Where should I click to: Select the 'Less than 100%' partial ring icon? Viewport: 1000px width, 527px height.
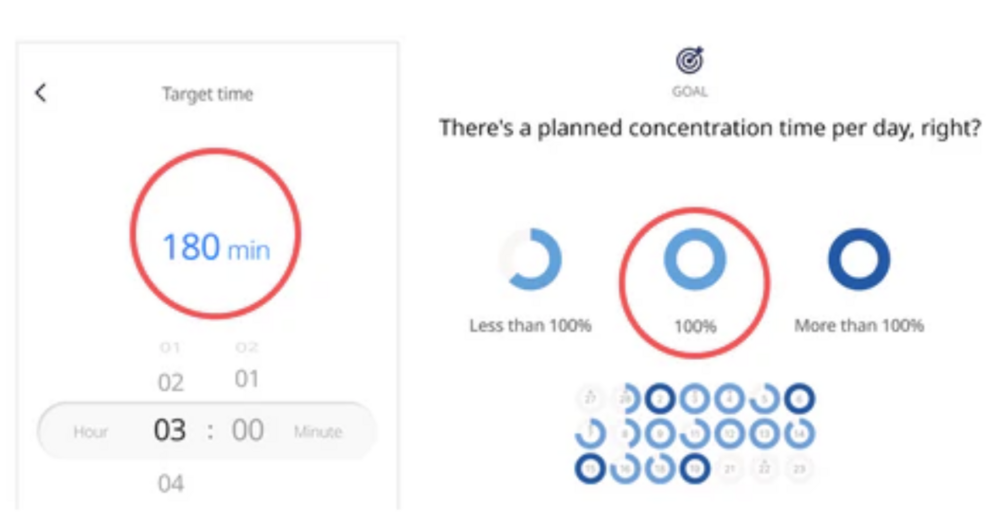pos(531,259)
